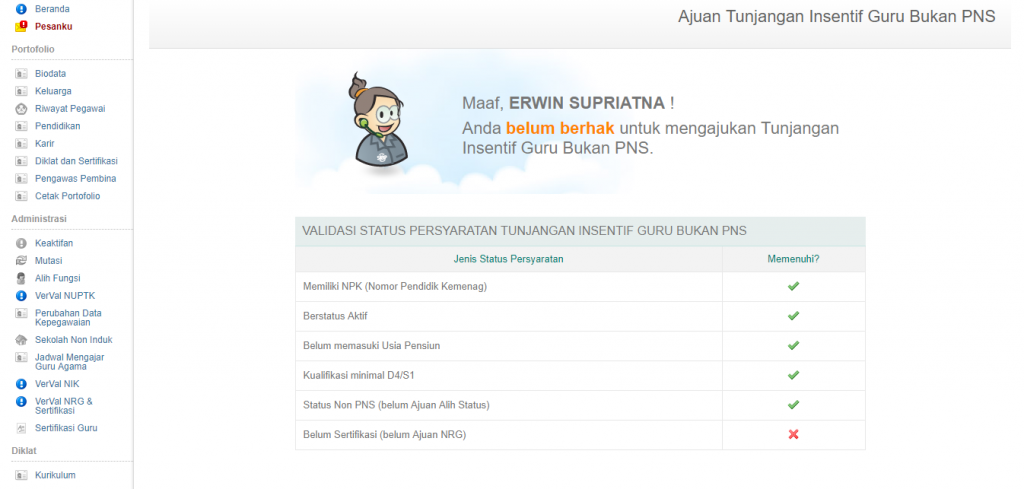This screenshot has width=1024, height=489.
Task: Click the Sekolah Non Induk icon
Action: (x=21, y=340)
